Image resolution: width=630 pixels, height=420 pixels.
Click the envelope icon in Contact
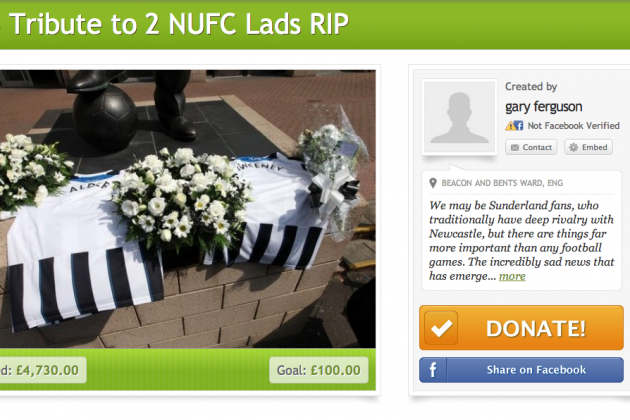(x=515, y=148)
